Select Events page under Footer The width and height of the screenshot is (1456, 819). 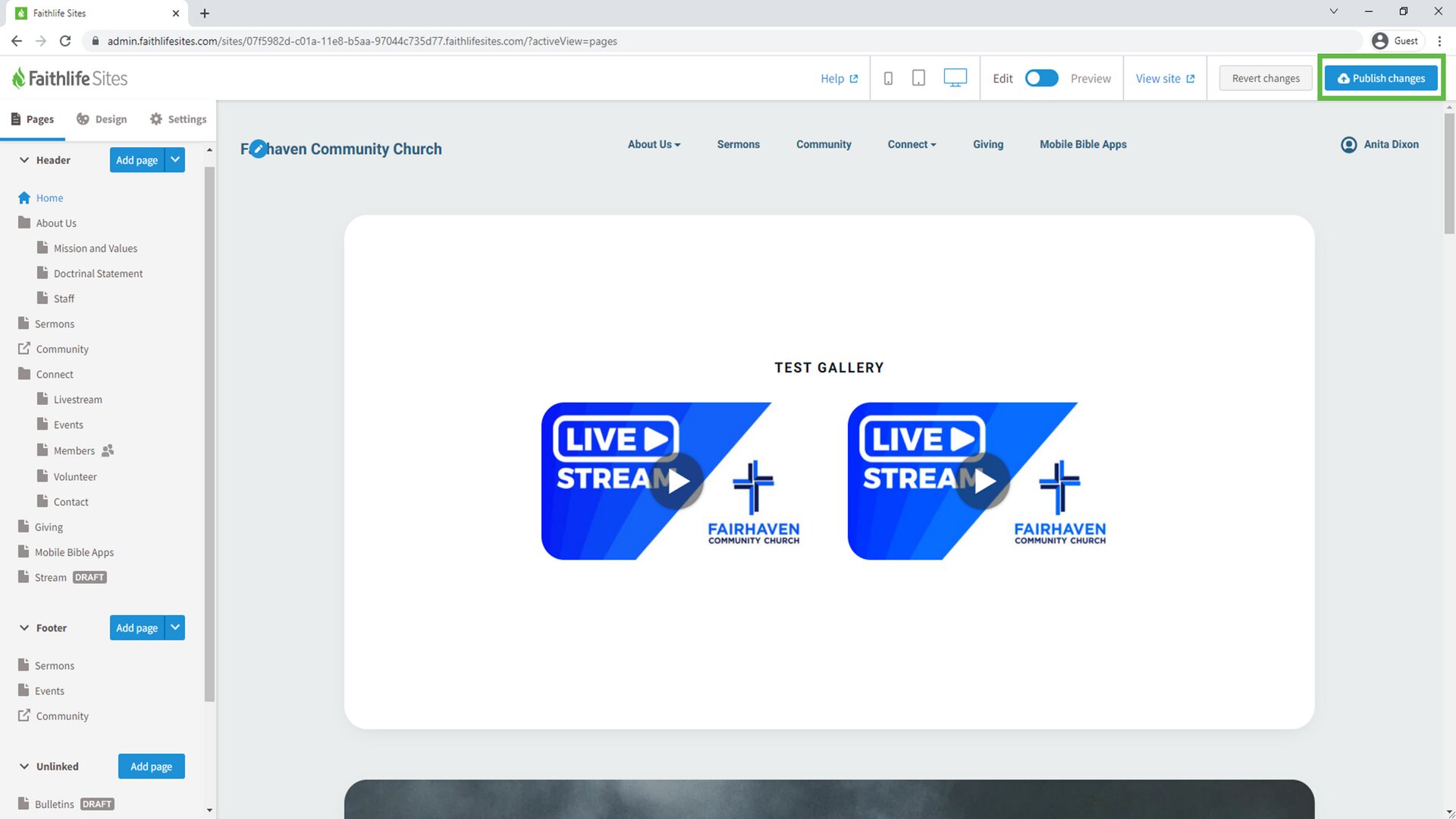(x=49, y=691)
